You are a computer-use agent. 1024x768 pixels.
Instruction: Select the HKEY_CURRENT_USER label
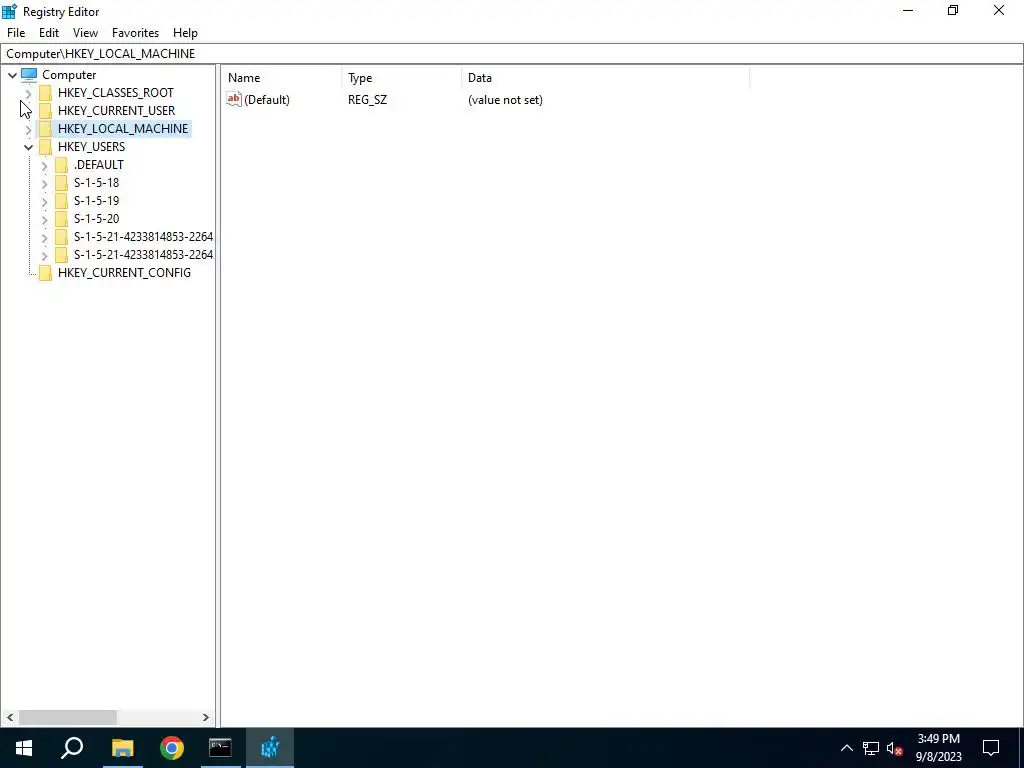click(x=116, y=110)
